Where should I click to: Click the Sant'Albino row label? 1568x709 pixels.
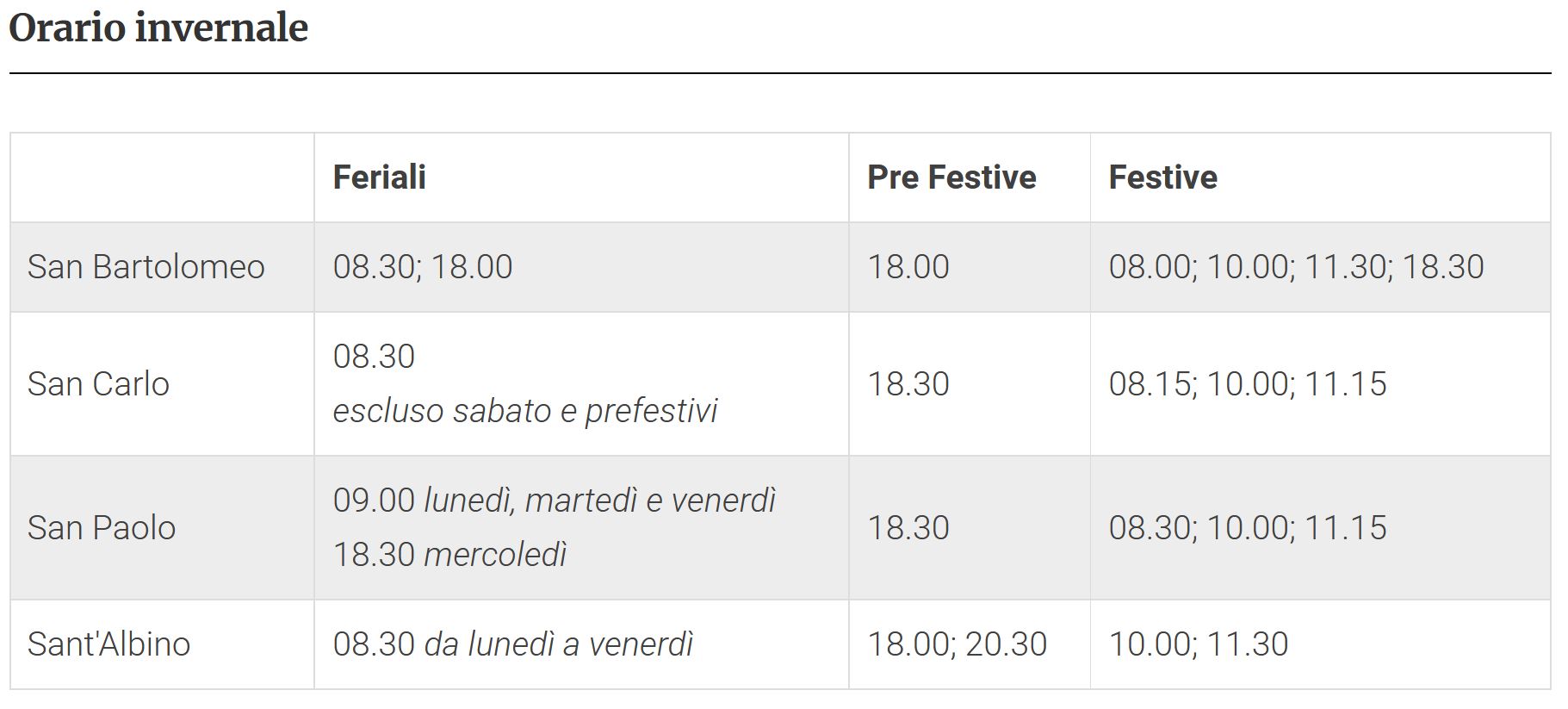pos(108,644)
